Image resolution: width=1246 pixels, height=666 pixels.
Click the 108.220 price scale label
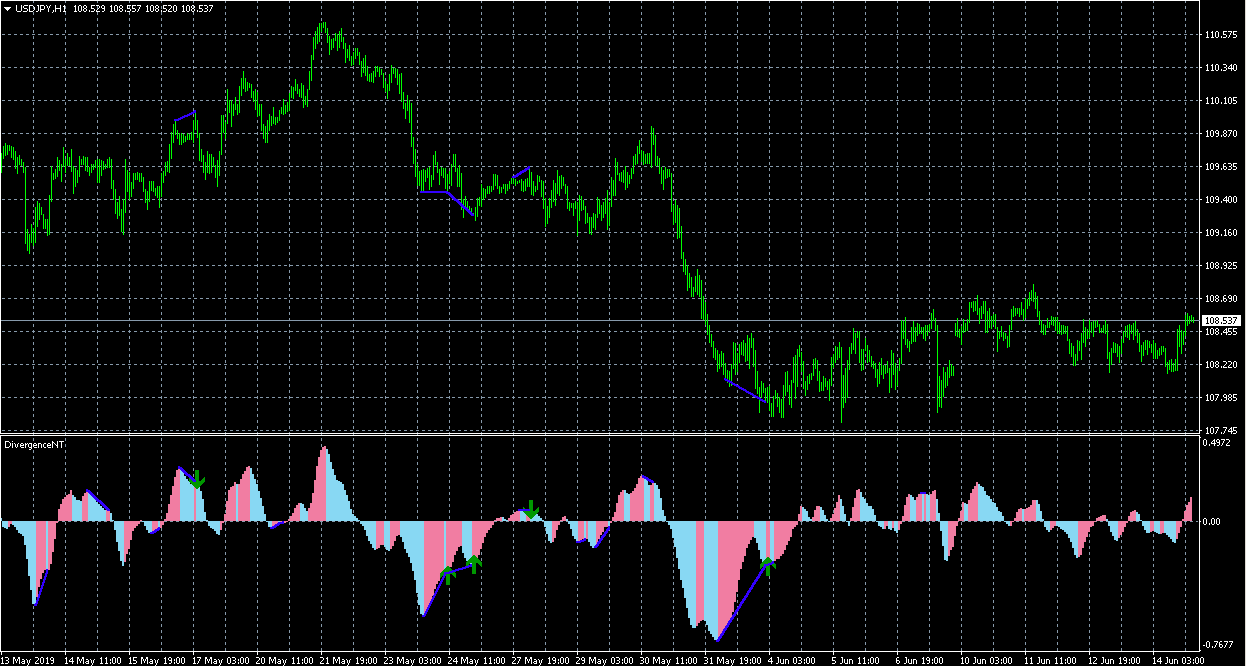[1221, 365]
